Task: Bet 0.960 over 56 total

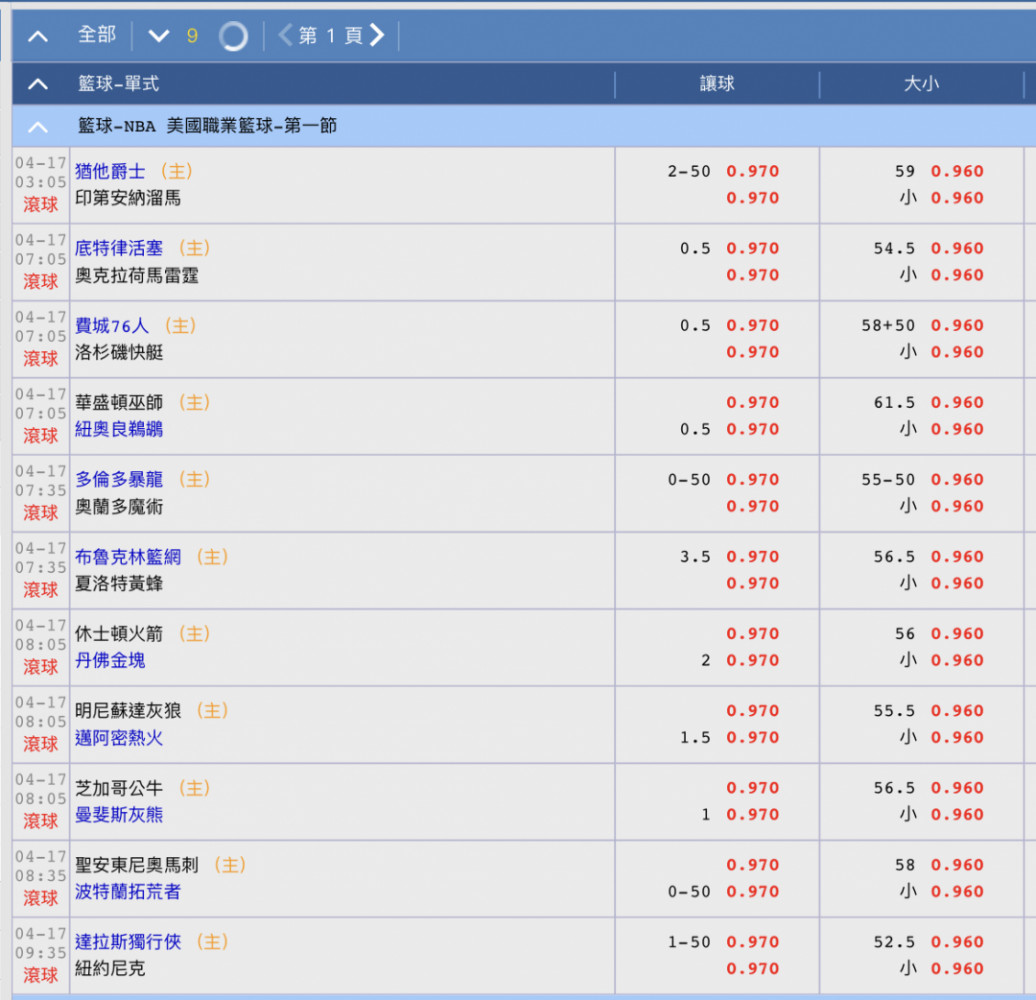Action: 957,633
